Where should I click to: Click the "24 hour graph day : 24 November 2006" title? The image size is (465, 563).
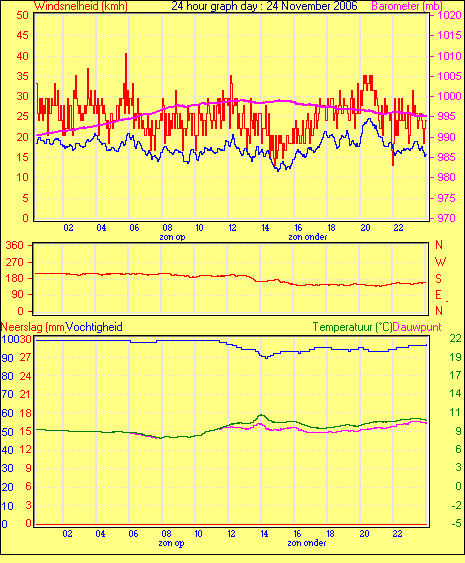(264, 6)
